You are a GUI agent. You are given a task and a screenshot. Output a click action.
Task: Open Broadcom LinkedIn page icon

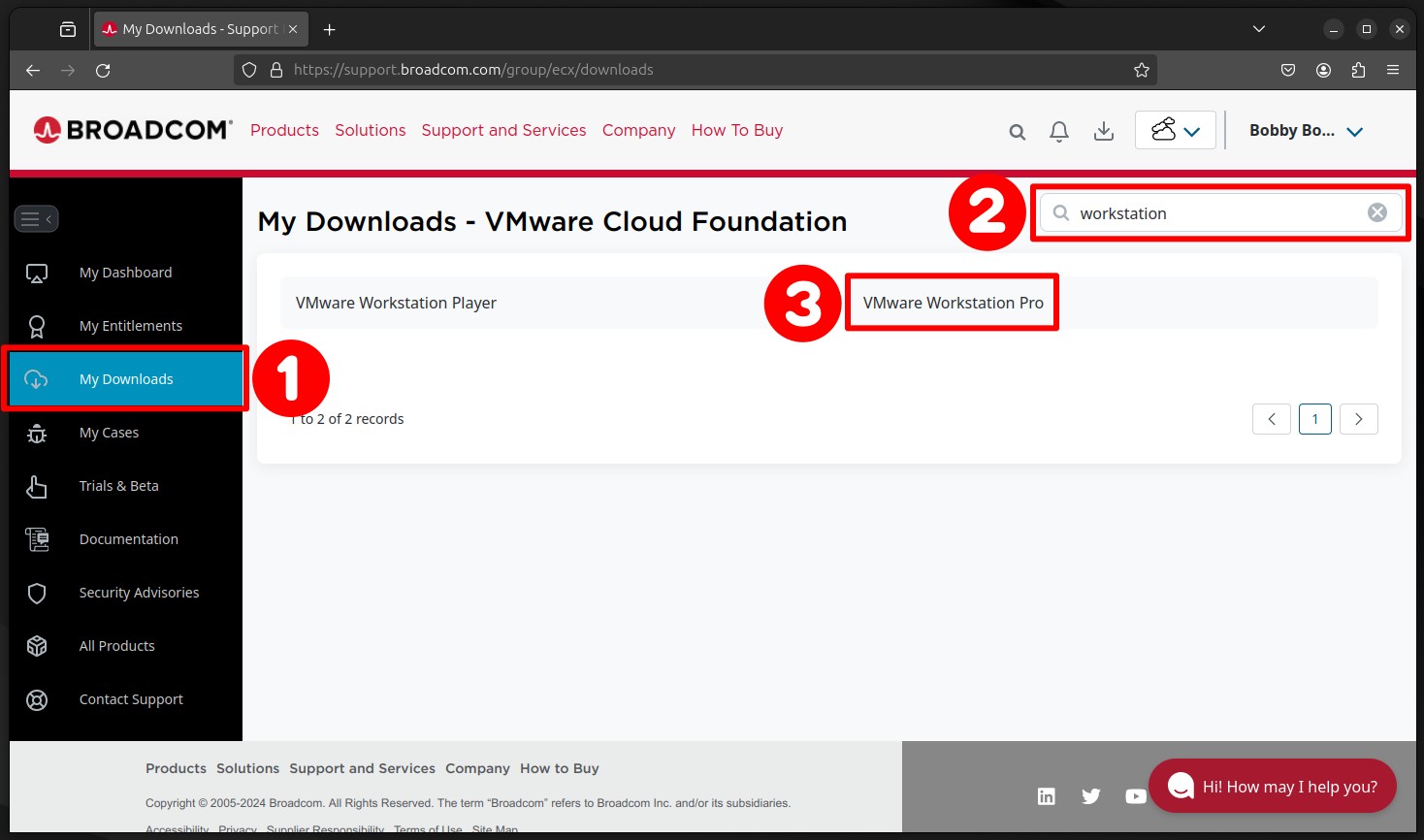point(1047,796)
